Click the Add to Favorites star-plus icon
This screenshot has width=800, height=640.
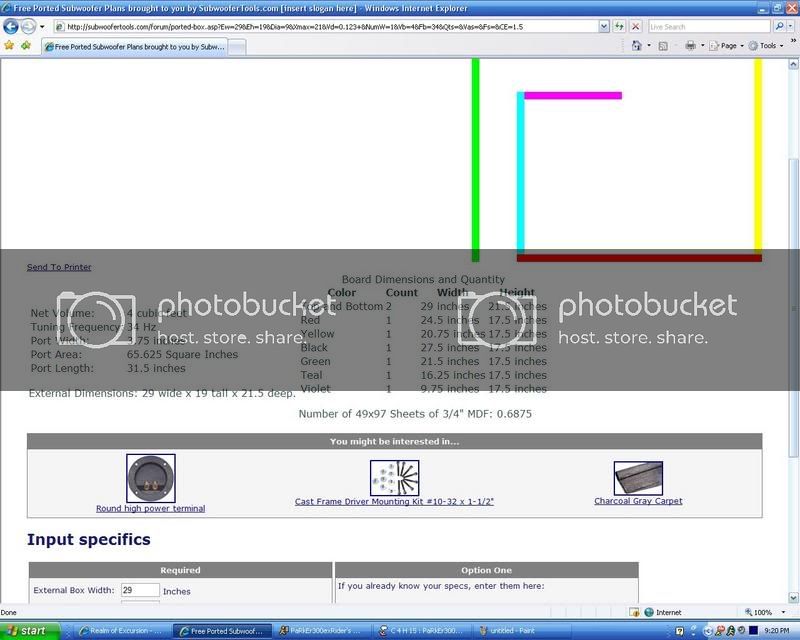[x=26, y=46]
